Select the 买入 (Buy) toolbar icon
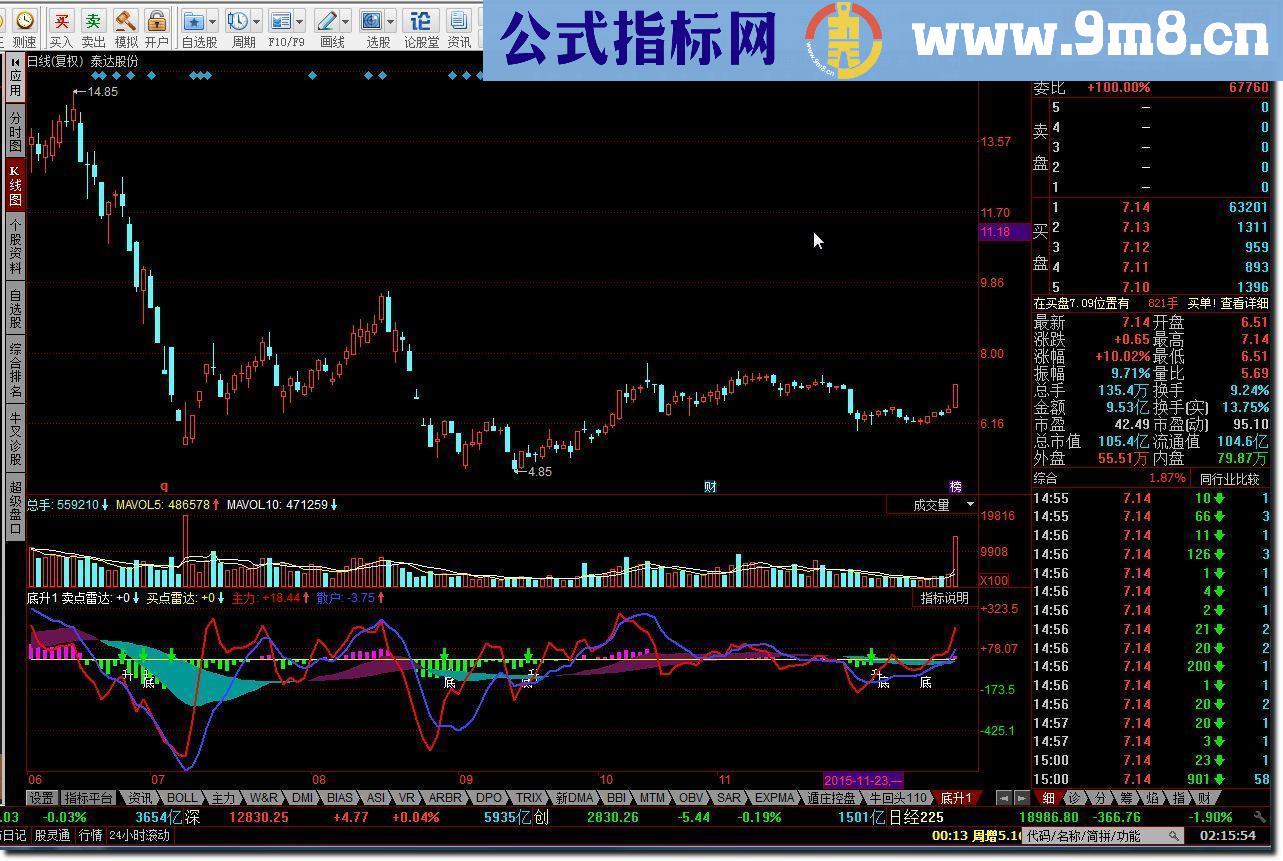This screenshot has width=1283, height=861. point(63,20)
